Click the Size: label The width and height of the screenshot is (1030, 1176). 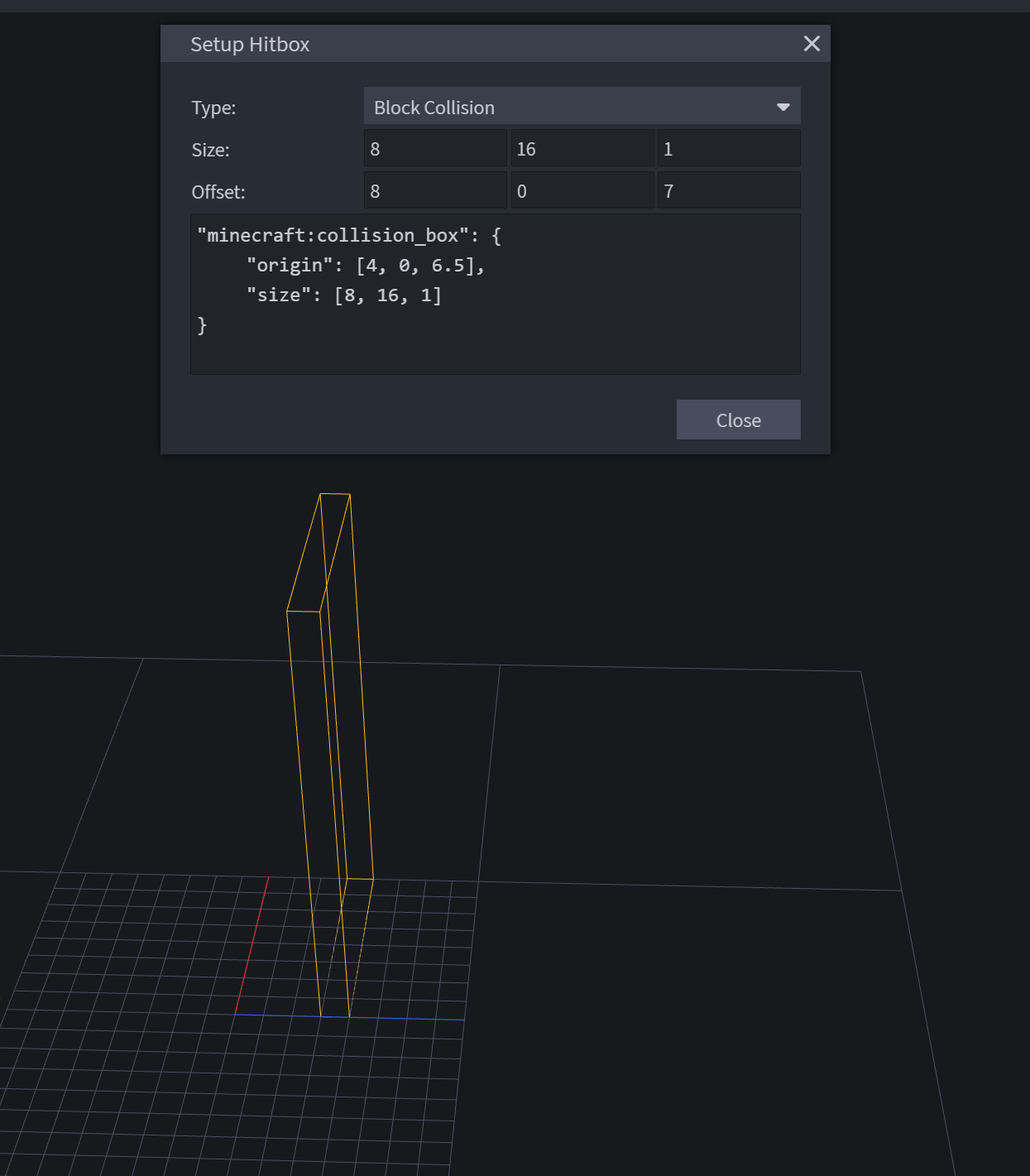(210, 151)
